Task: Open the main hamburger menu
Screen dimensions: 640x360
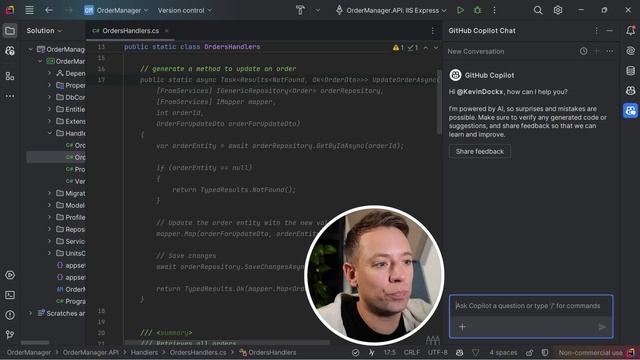Action: coord(29,10)
